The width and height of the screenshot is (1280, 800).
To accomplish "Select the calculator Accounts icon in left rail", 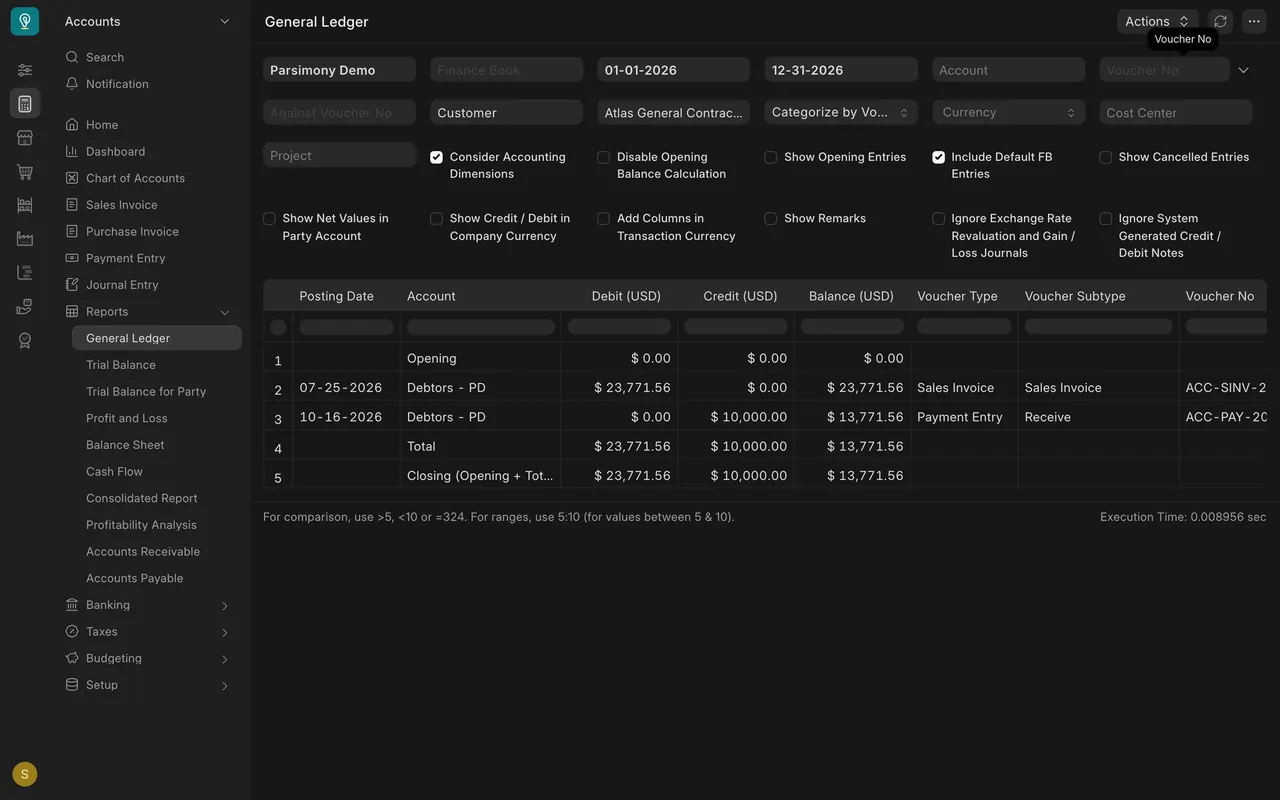I will (25, 104).
